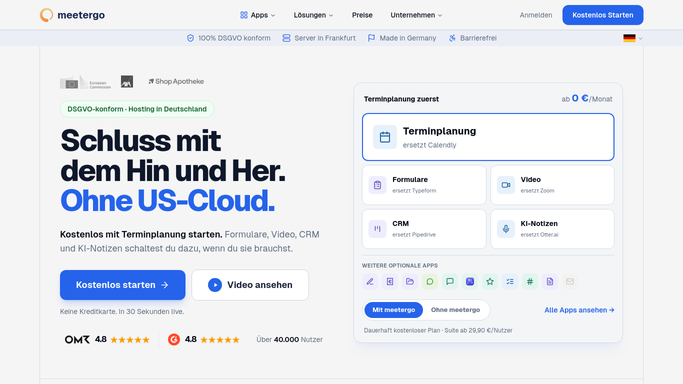This screenshot has width=683, height=384.
Task: Follow the Alle Apps ansehen link
Action: [579, 310]
